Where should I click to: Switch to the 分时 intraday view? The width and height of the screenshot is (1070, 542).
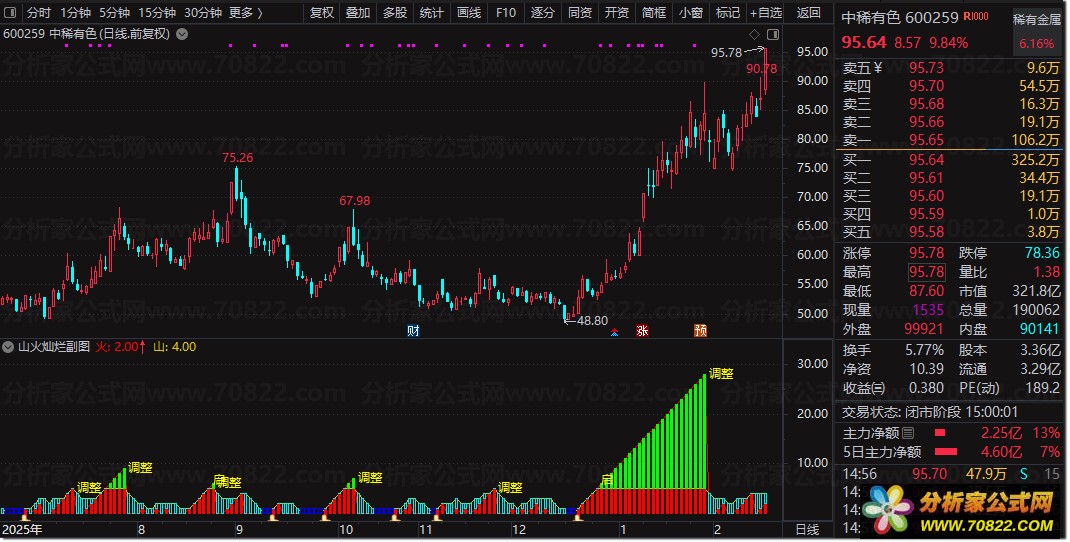38,12
